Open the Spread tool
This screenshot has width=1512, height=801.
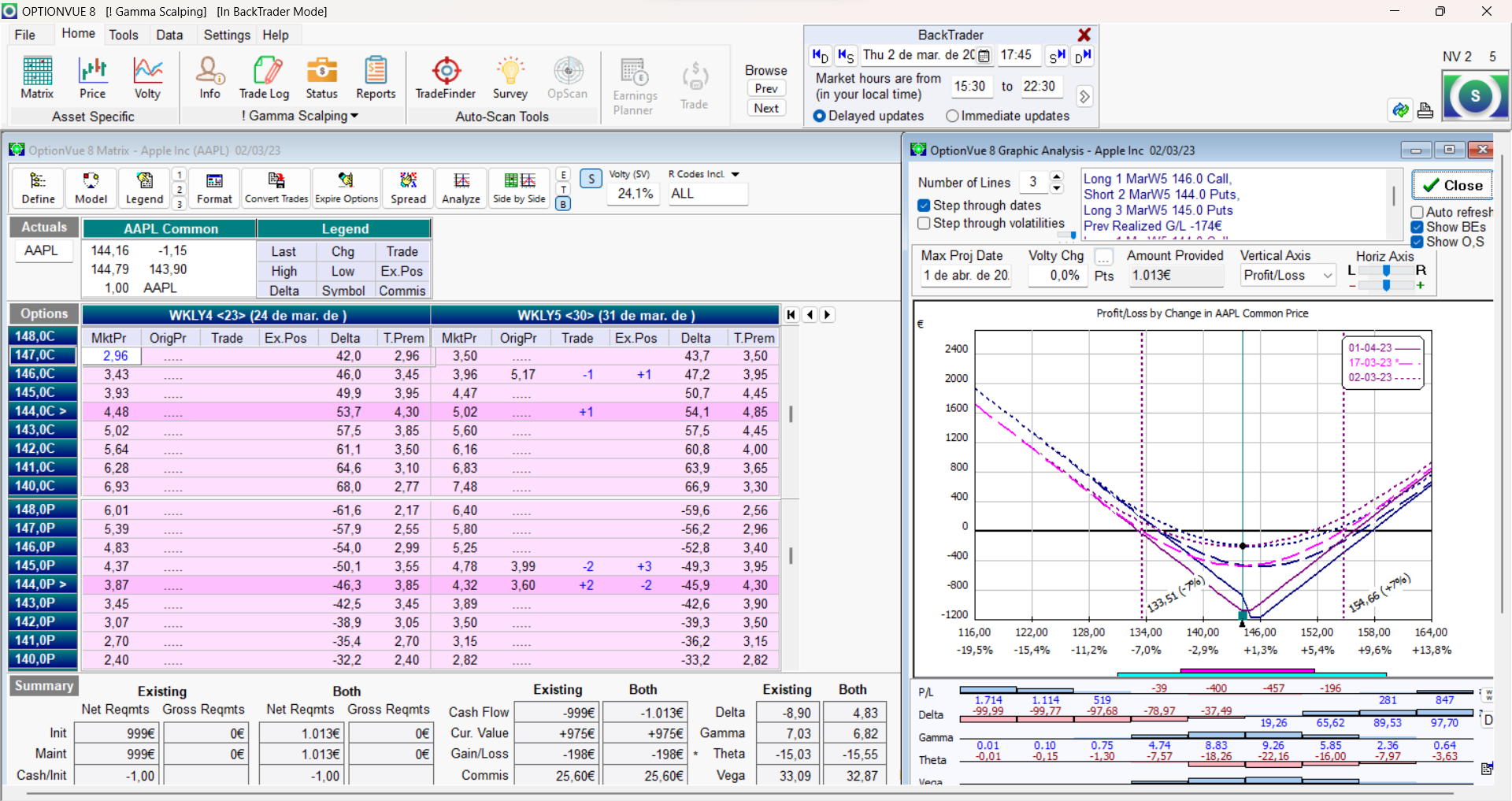coord(408,188)
